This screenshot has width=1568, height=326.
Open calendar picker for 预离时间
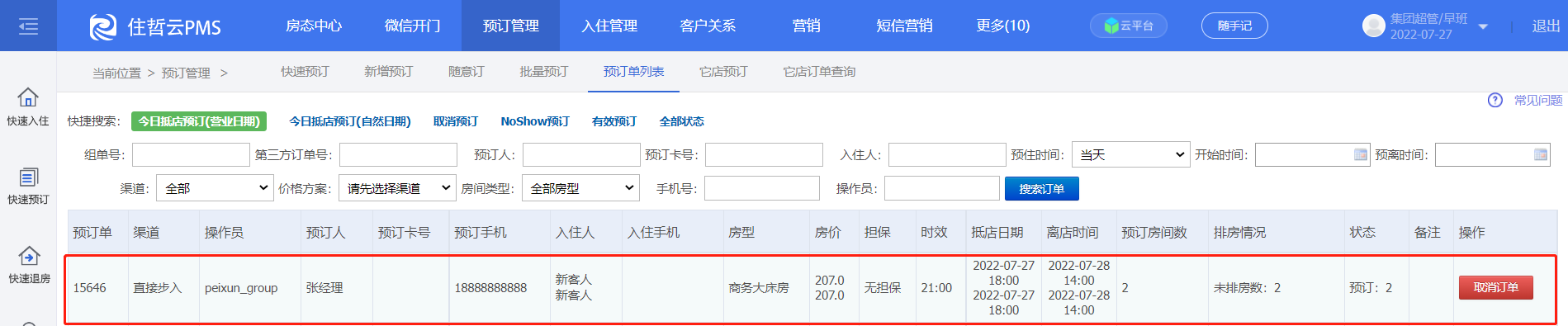click(1541, 154)
